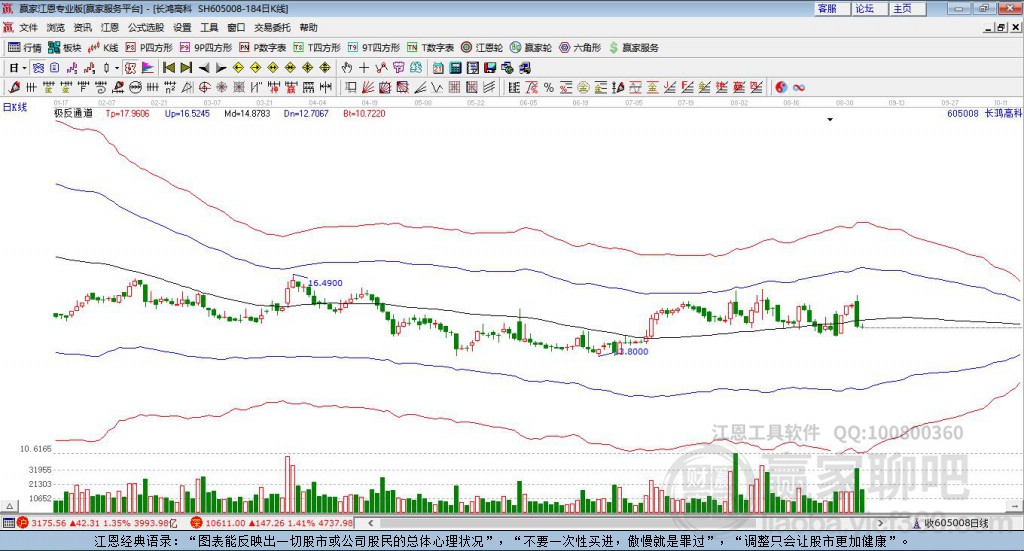Select the crosshair cursor tool
The image size is (1024, 551).
point(364,68)
